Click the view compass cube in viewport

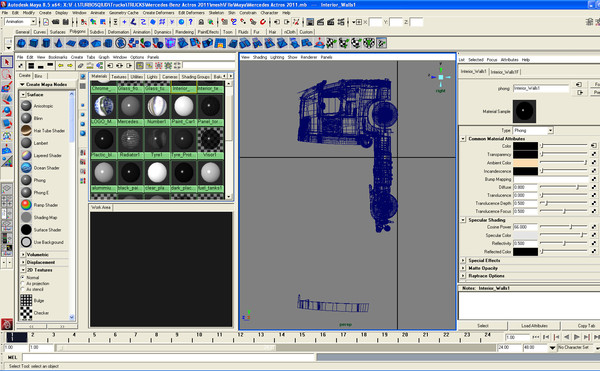(441, 77)
